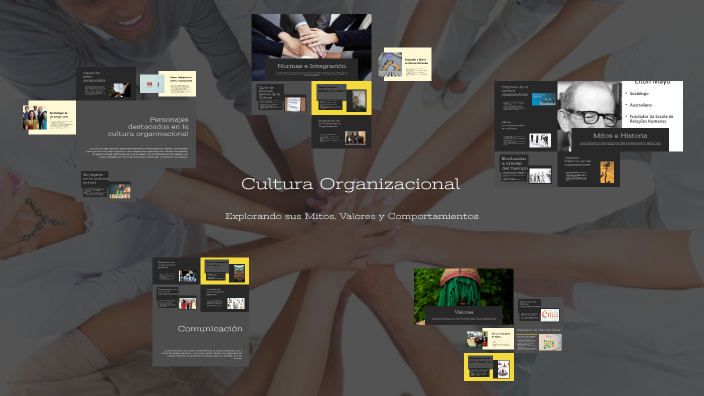The image size is (704, 396).
Task: Select the "Impacto histórico" slide with orange image
Action: tap(589, 169)
